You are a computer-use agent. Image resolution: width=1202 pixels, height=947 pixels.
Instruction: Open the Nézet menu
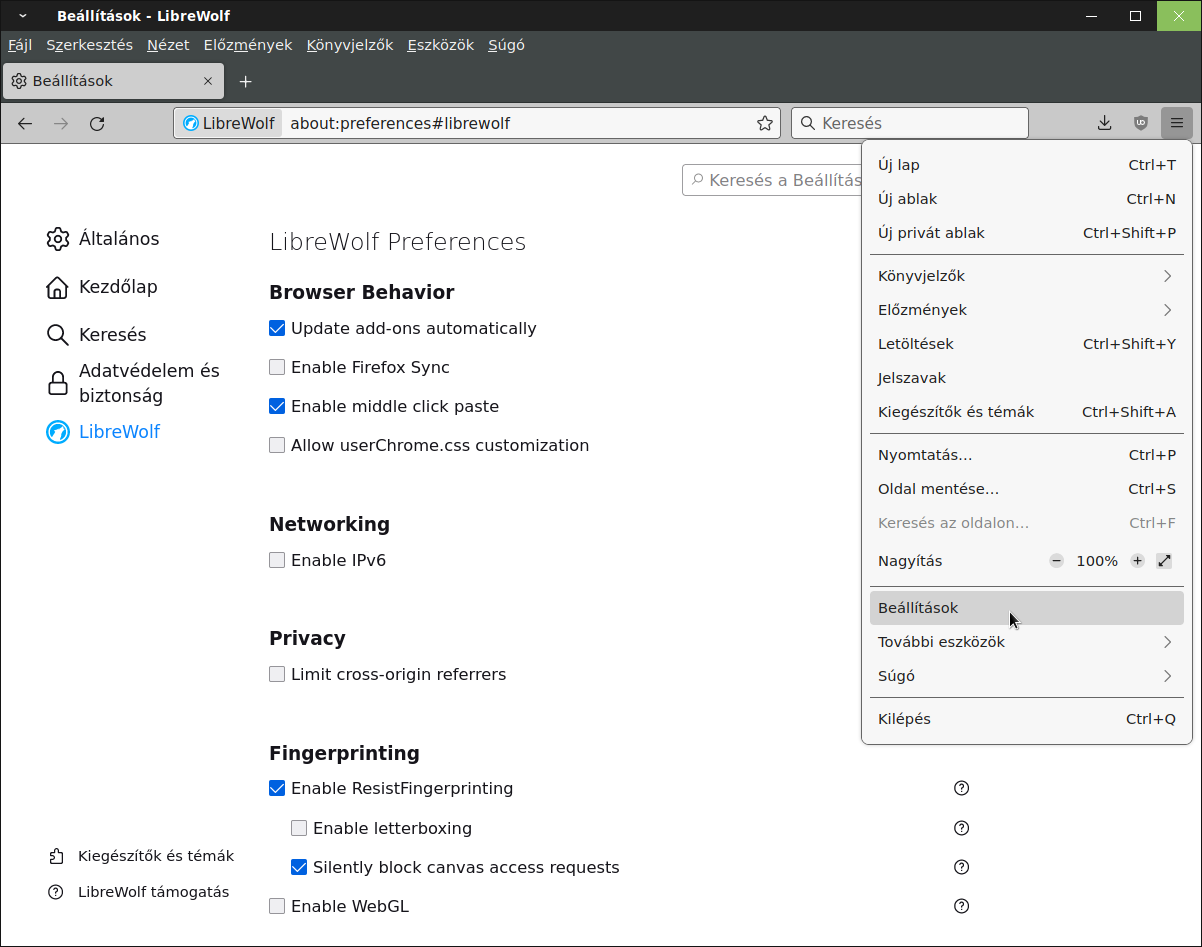(x=168, y=45)
